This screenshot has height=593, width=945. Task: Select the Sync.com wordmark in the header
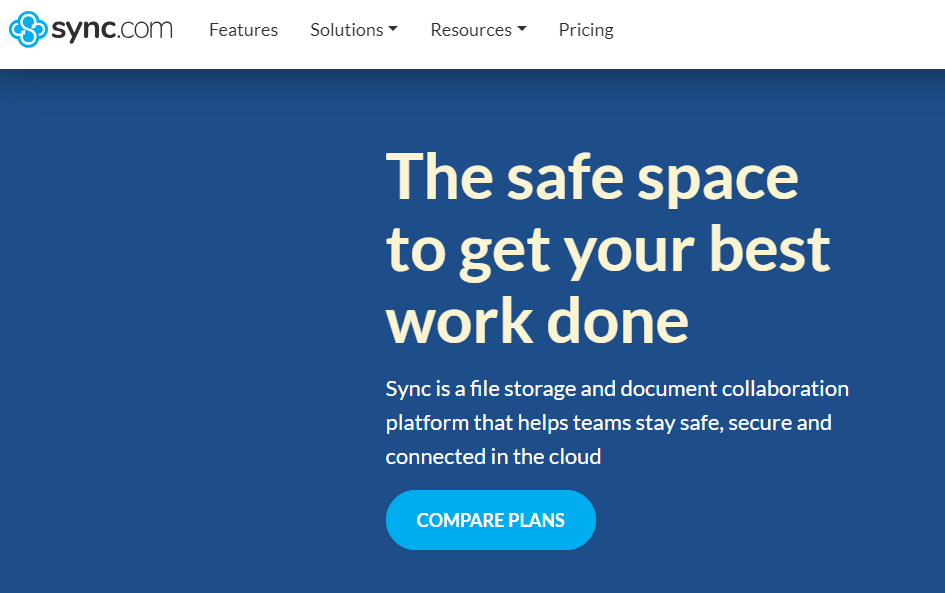click(115, 30)
